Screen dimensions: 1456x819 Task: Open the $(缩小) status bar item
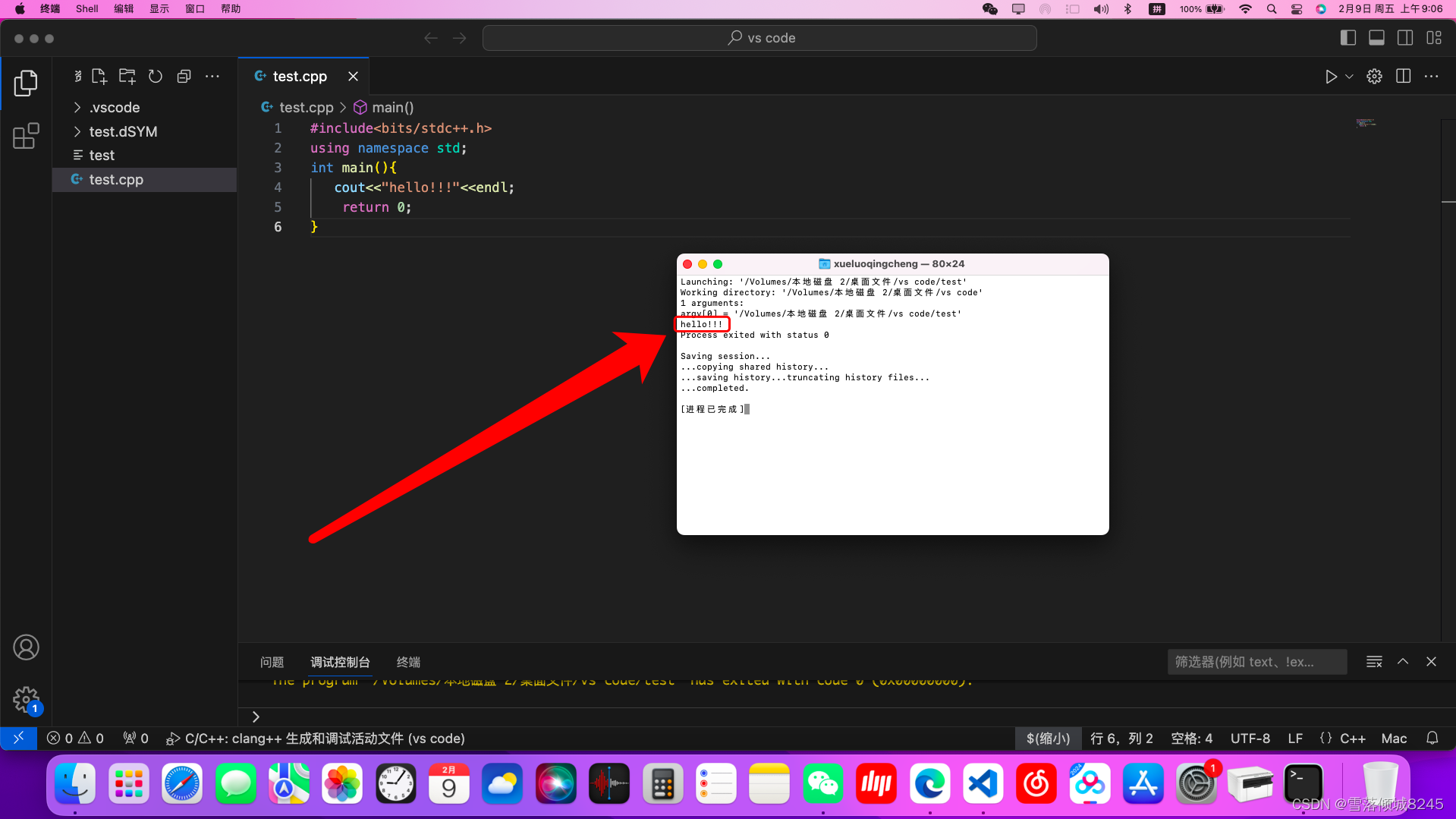[x=1048, y=738]
